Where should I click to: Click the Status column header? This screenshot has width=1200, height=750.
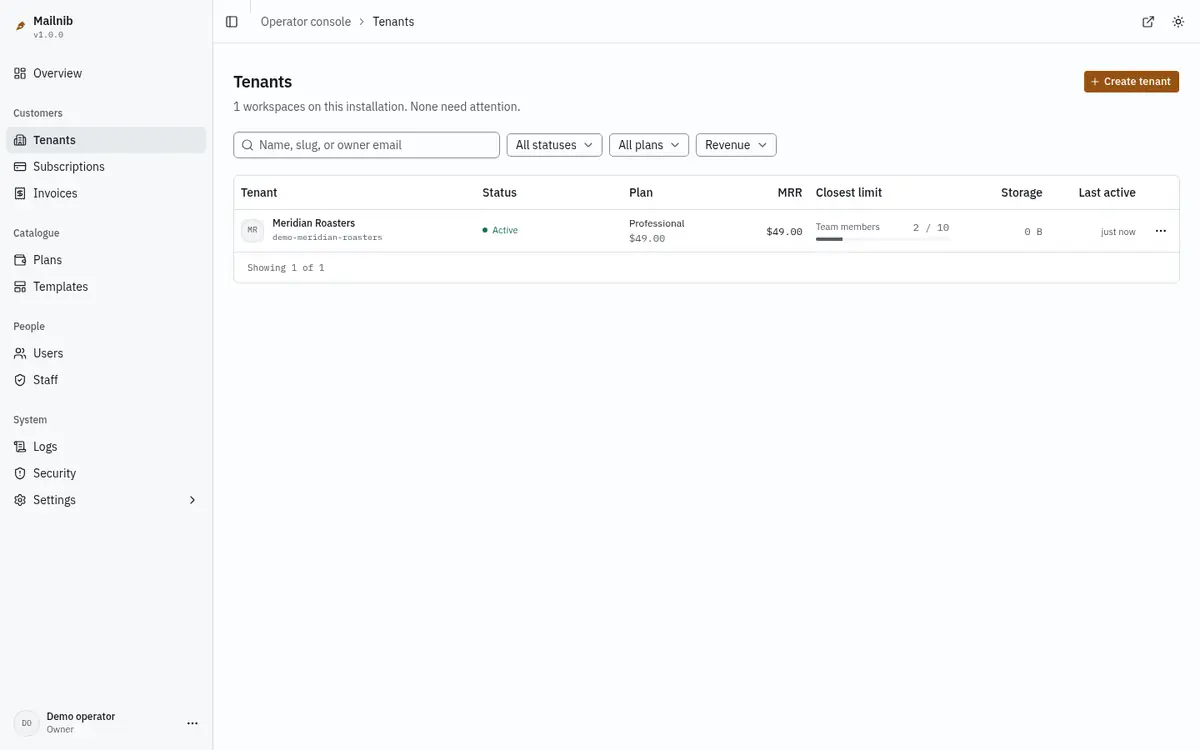(x=499, y=193)
